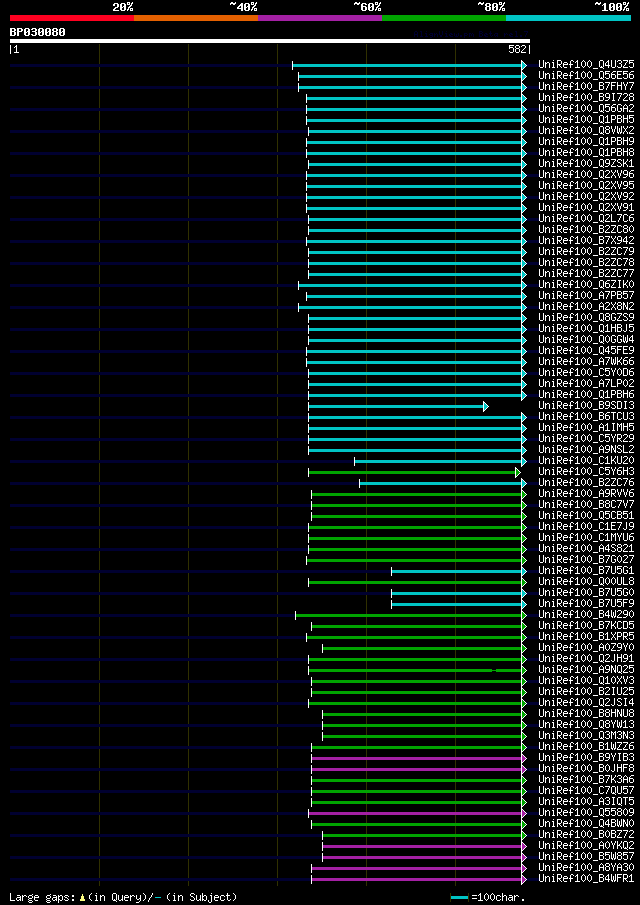The height and width of the screenshot is (905, 640).
Task: Open hit UniRef100_C5Y6H3
Action: pyautogui.click(x=586, y=472)
